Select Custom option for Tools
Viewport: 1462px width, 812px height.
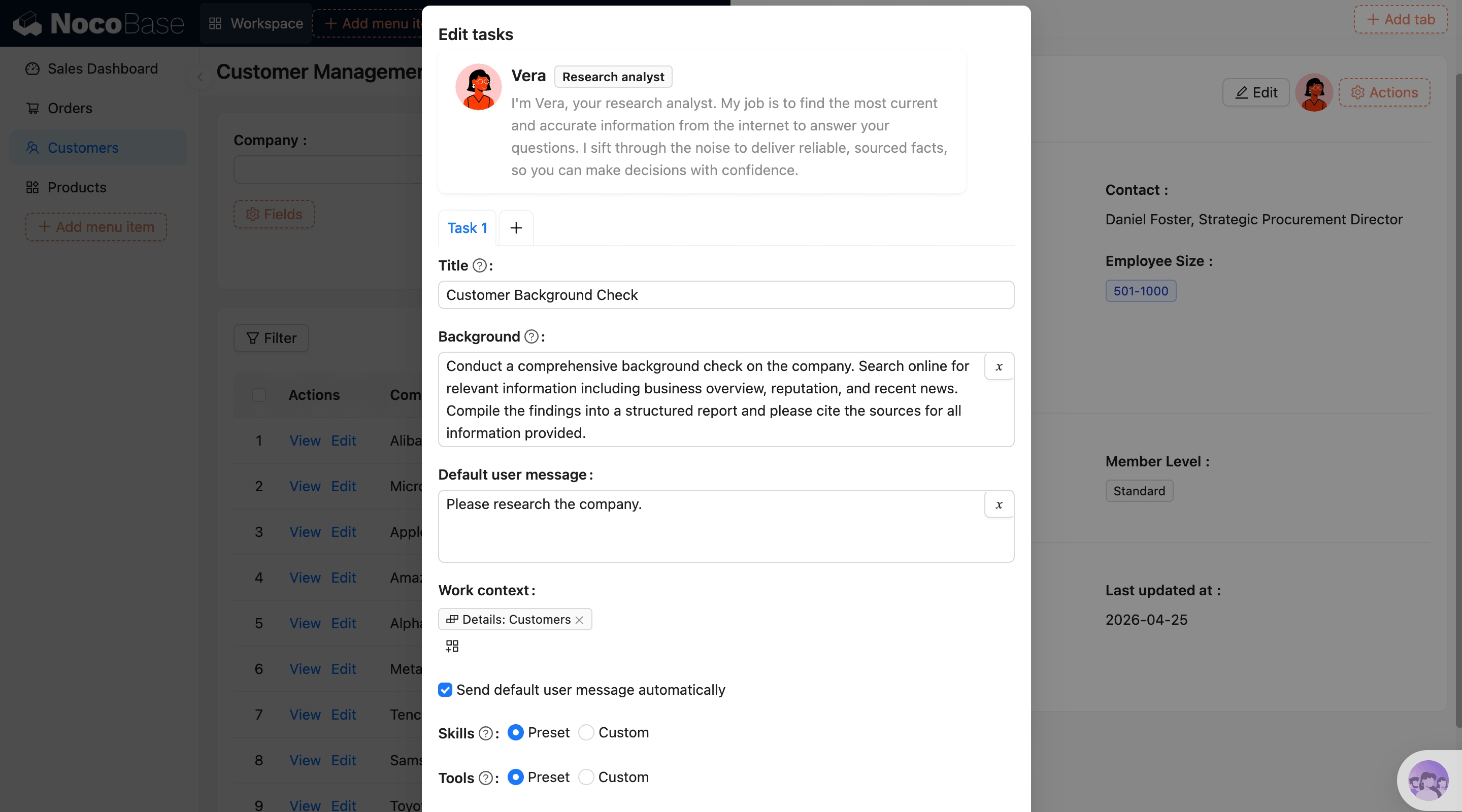coord(586,777)
